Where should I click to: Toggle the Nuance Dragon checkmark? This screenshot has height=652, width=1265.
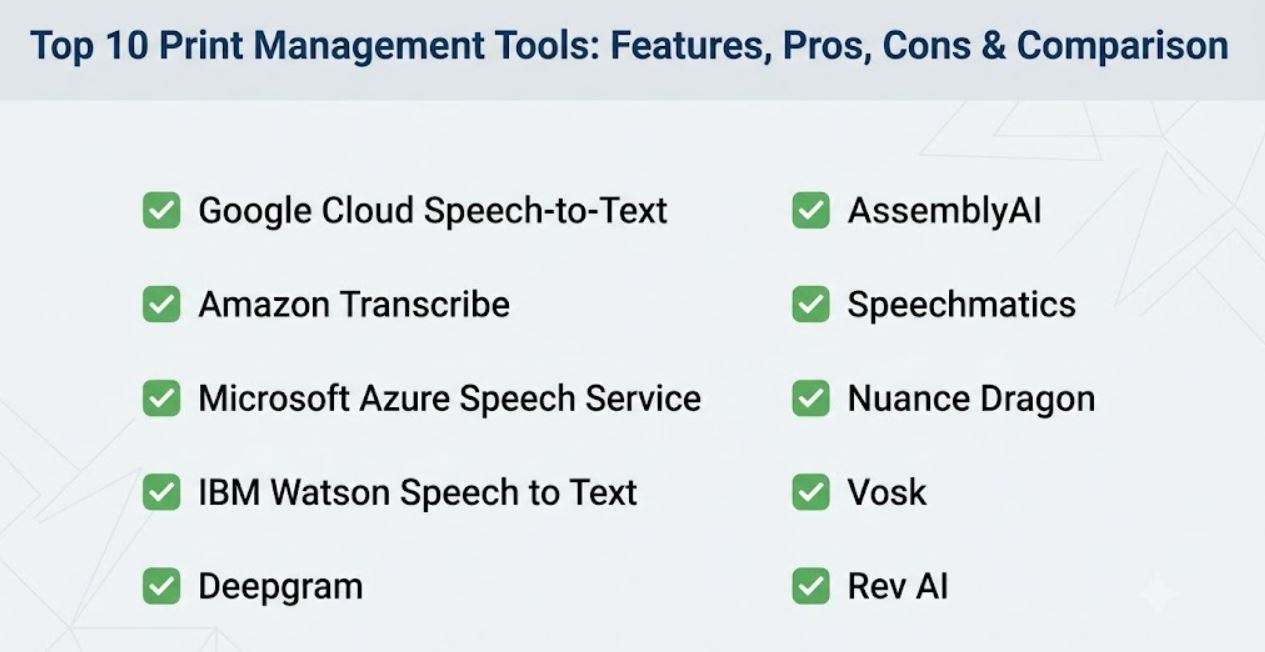pos(811,398)
